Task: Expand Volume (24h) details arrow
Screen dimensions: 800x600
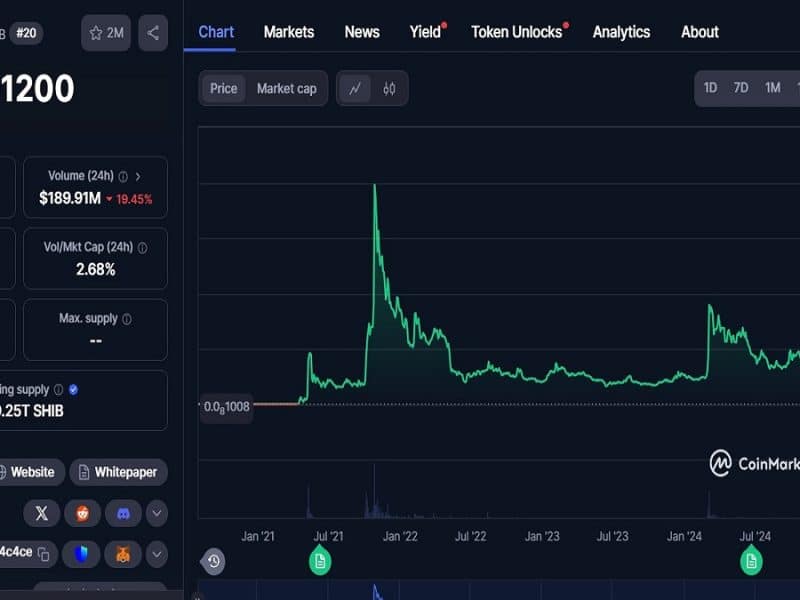Action: [138, 176]
